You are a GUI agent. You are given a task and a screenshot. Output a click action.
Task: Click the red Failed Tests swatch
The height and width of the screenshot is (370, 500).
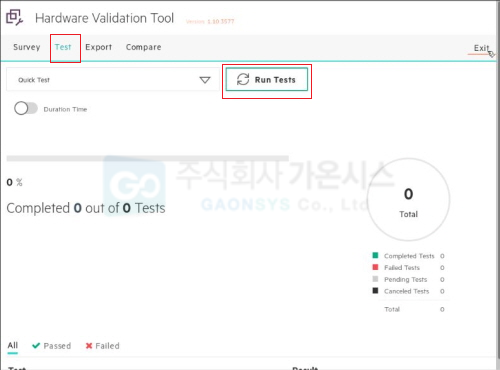point(375,267)
